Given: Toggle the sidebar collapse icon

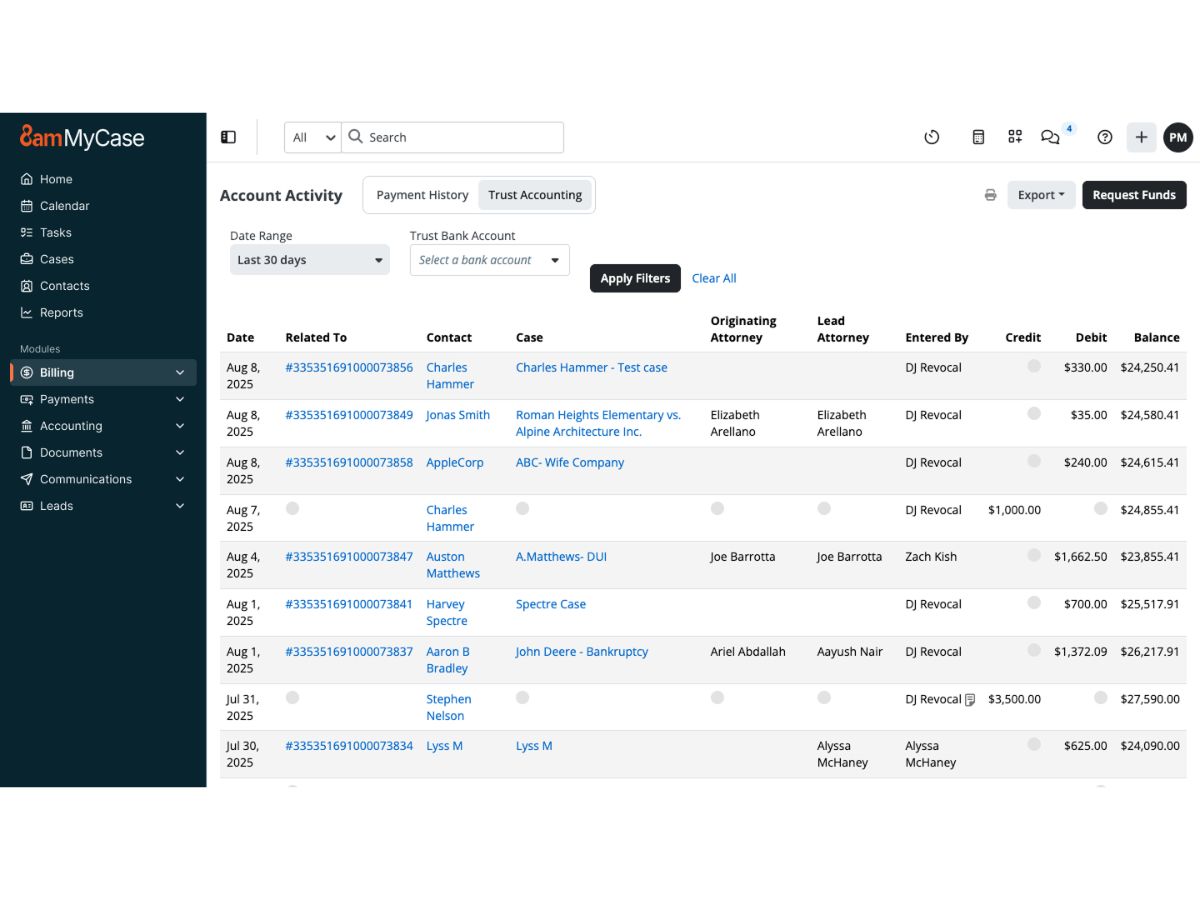Looking at the screenshot, I should click(x=229, y=137).
